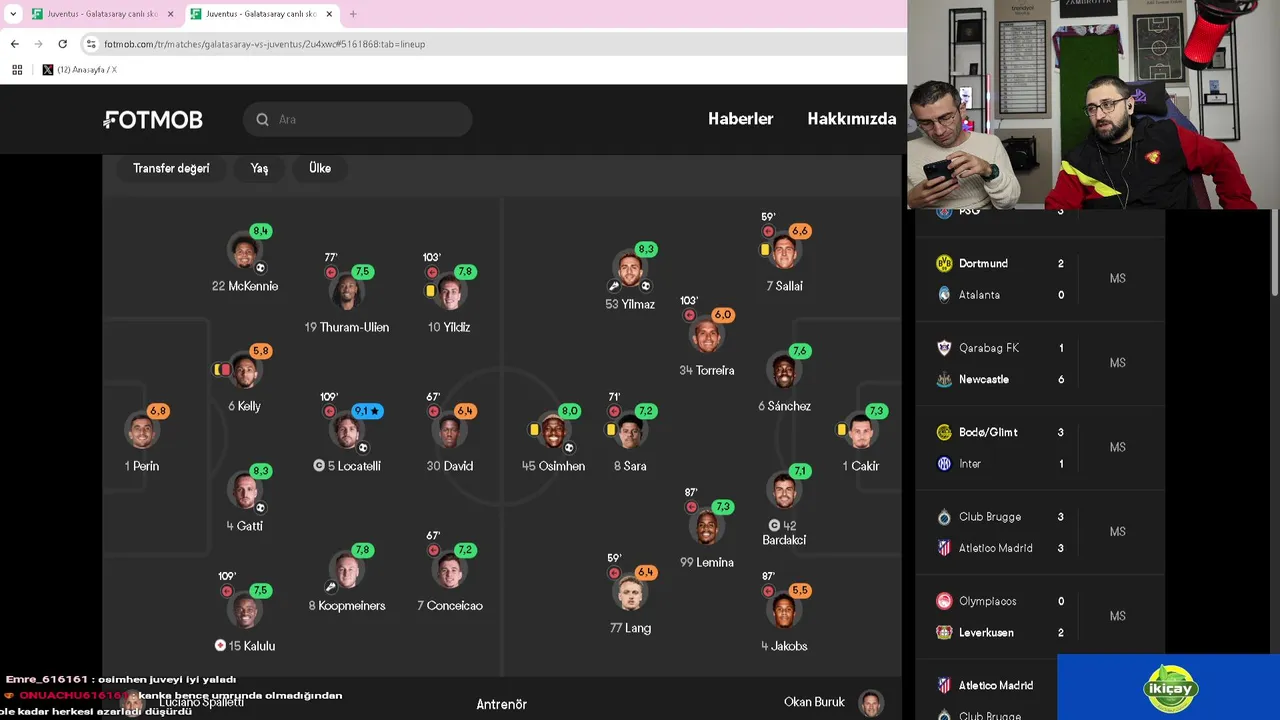Click Sara's player avatar
The width and height of the screenshot is (1280, 720).
click(x=630, y=432)
